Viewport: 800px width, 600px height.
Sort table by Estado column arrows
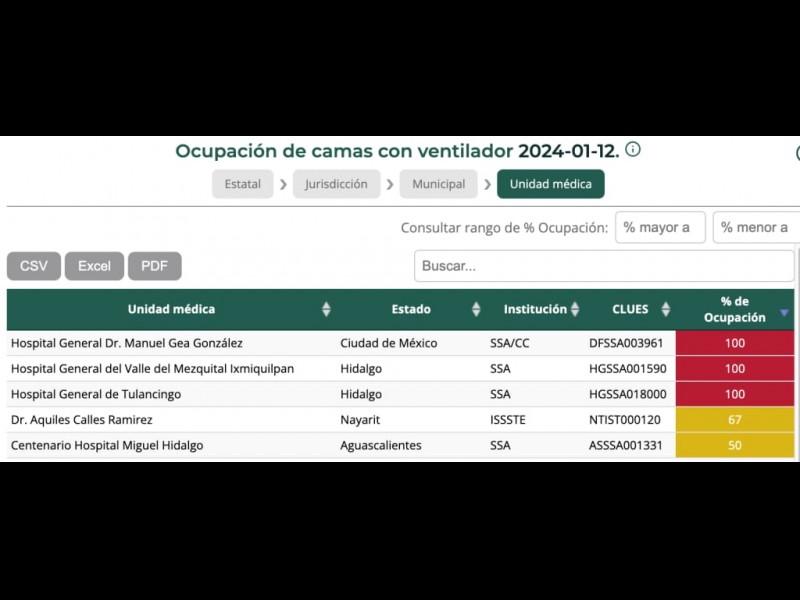pos(476,310)
